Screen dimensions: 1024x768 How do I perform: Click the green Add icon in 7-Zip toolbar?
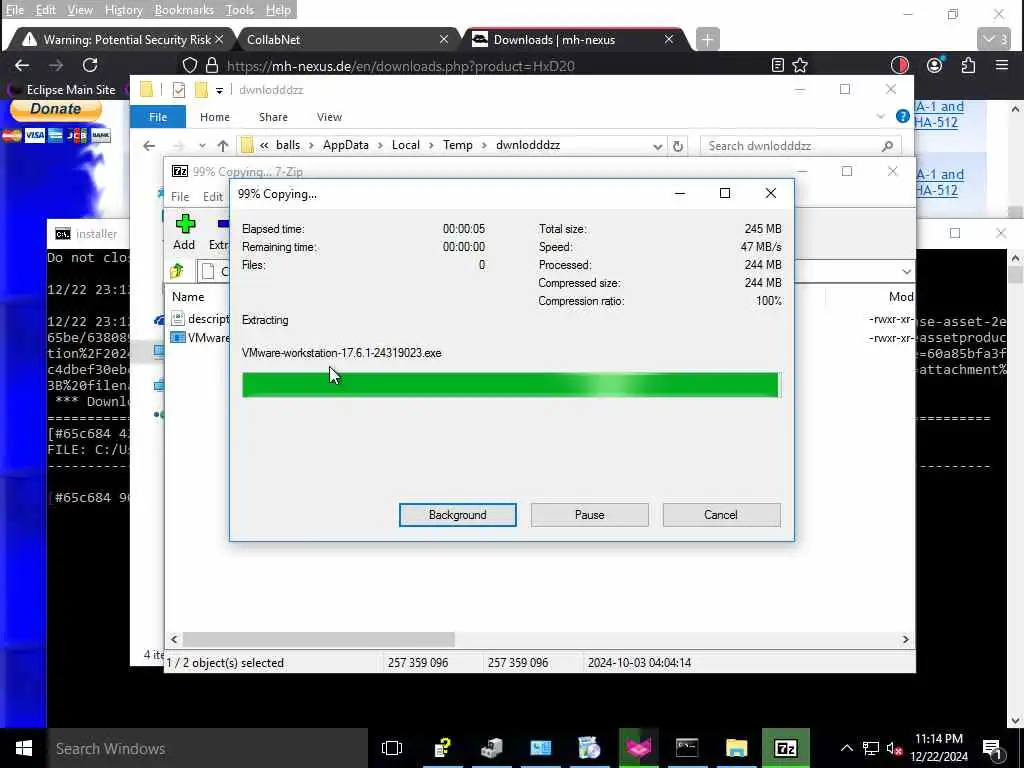click(185, 224)
